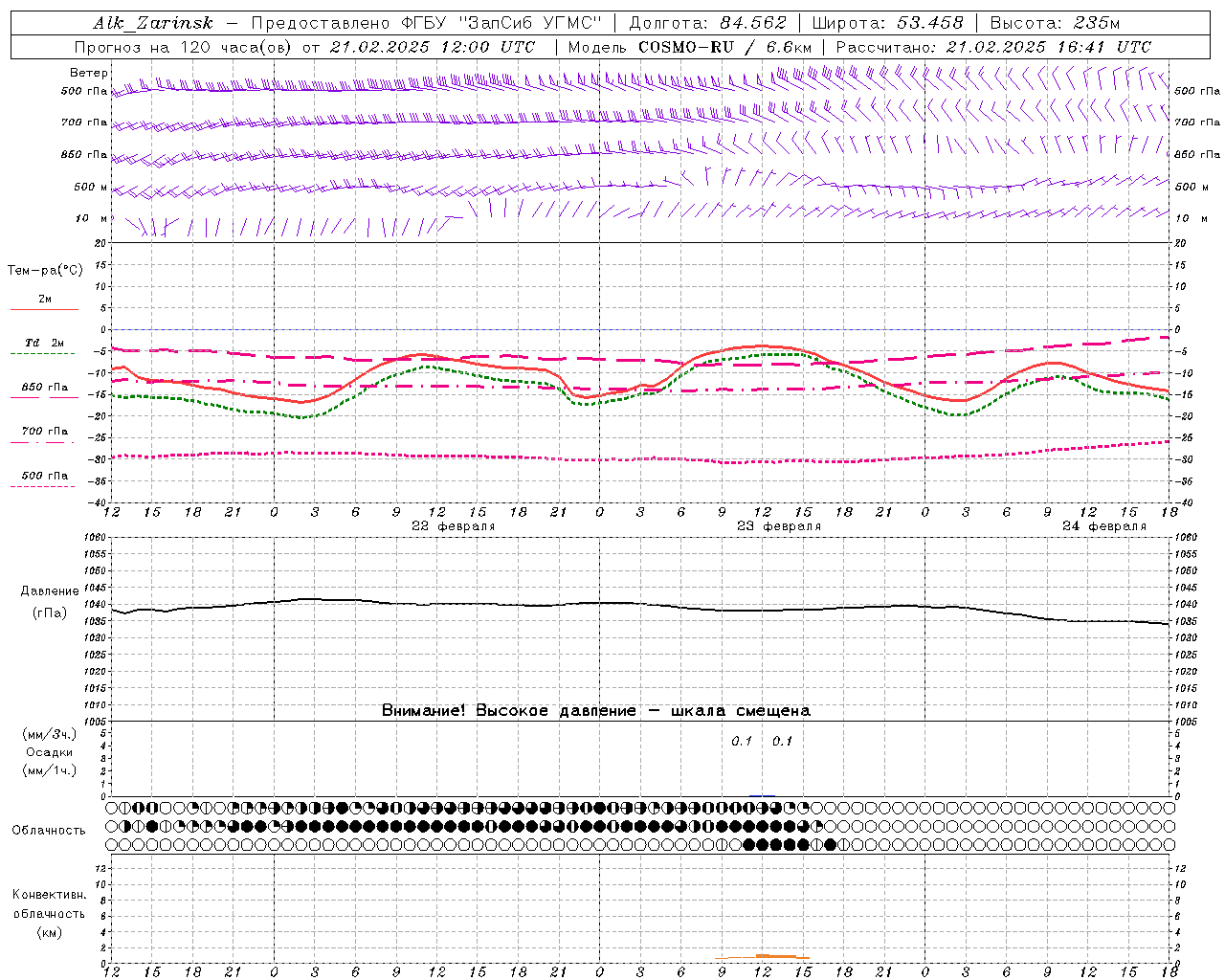This screenshot has width=1225, height=980.
Task: Click the (мм/1ч.) precipitation unit label
Action: (x=49, y=770)
